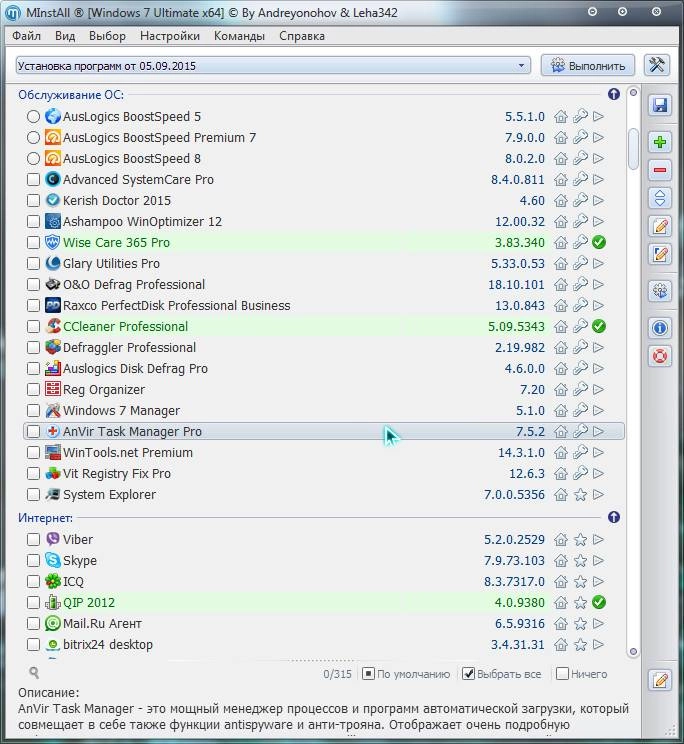The height and width of the screenshot is (744, 684).
Task: Click the 0/315 selection counter
Action: tap(337, 674)
